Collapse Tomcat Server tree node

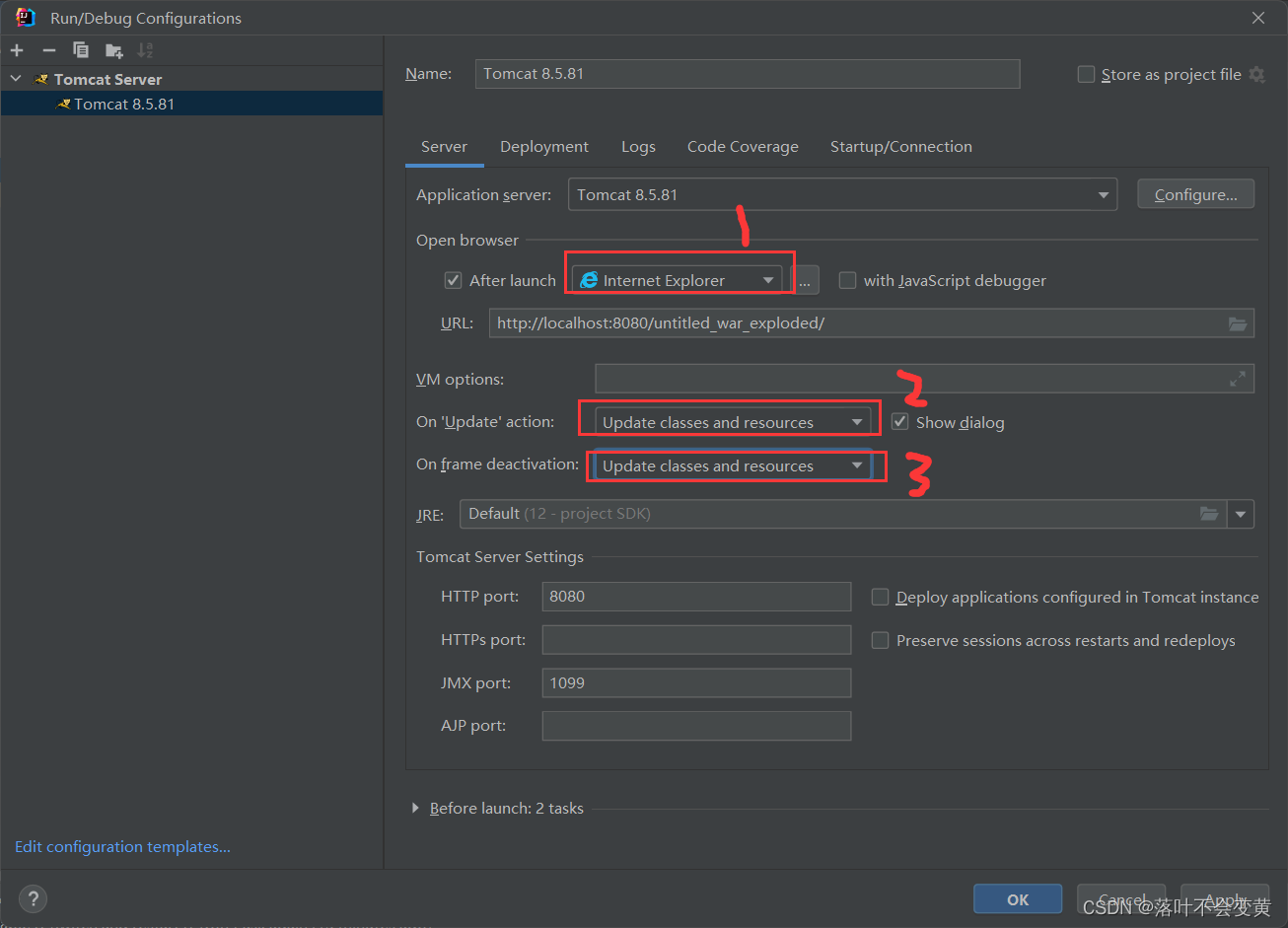(16, 79)
